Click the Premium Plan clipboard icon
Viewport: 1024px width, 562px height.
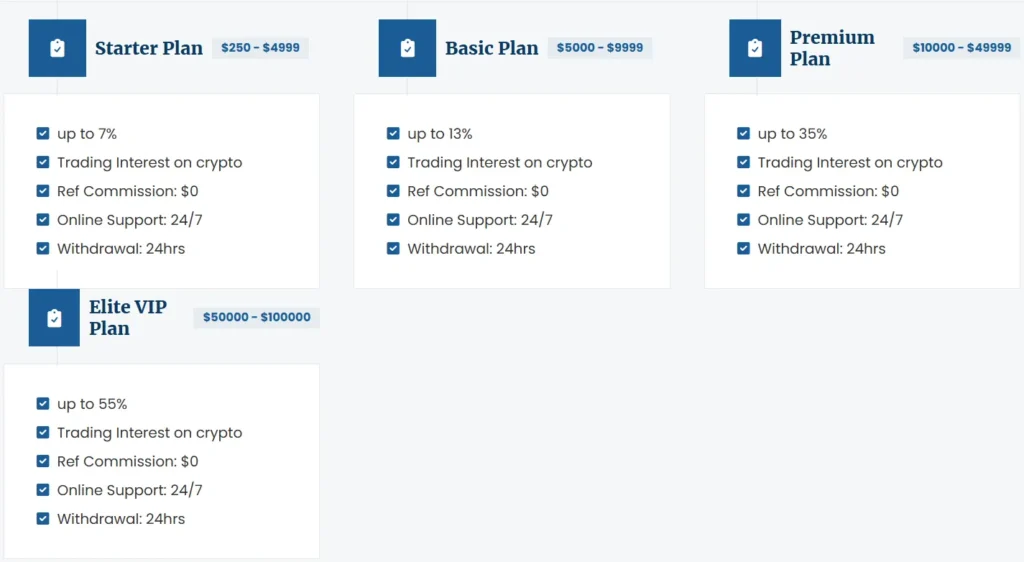755,48
